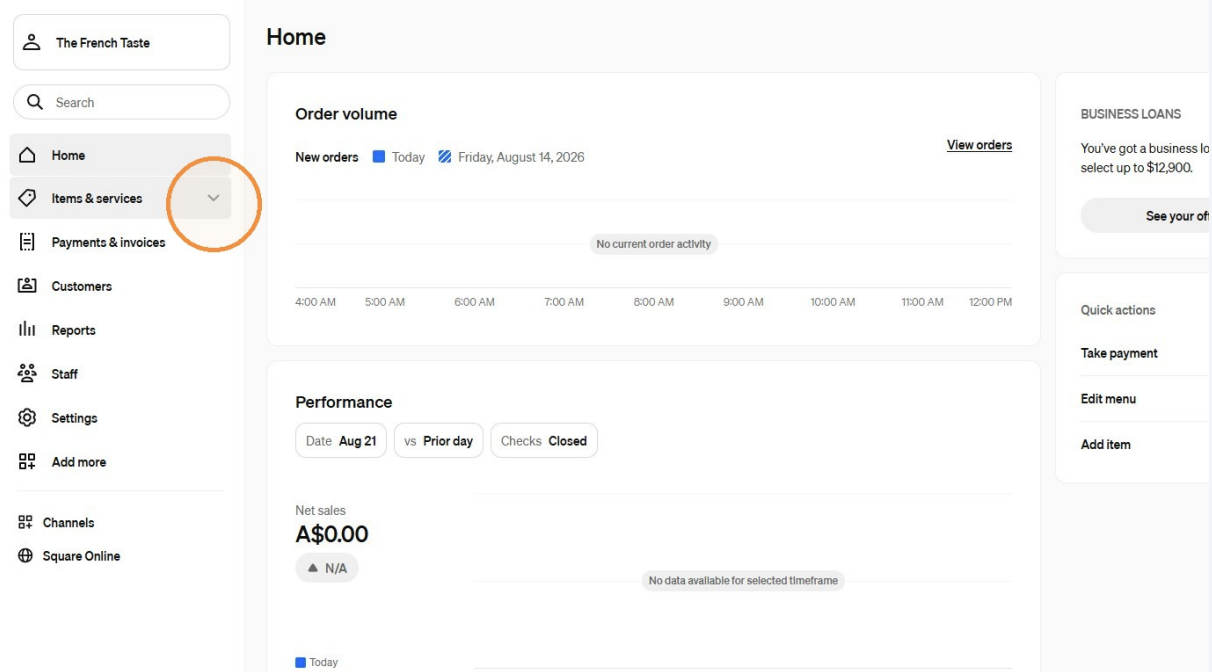1212x672 pixels.
Task: Expand Items & services with the chevron
Action: 213,198
